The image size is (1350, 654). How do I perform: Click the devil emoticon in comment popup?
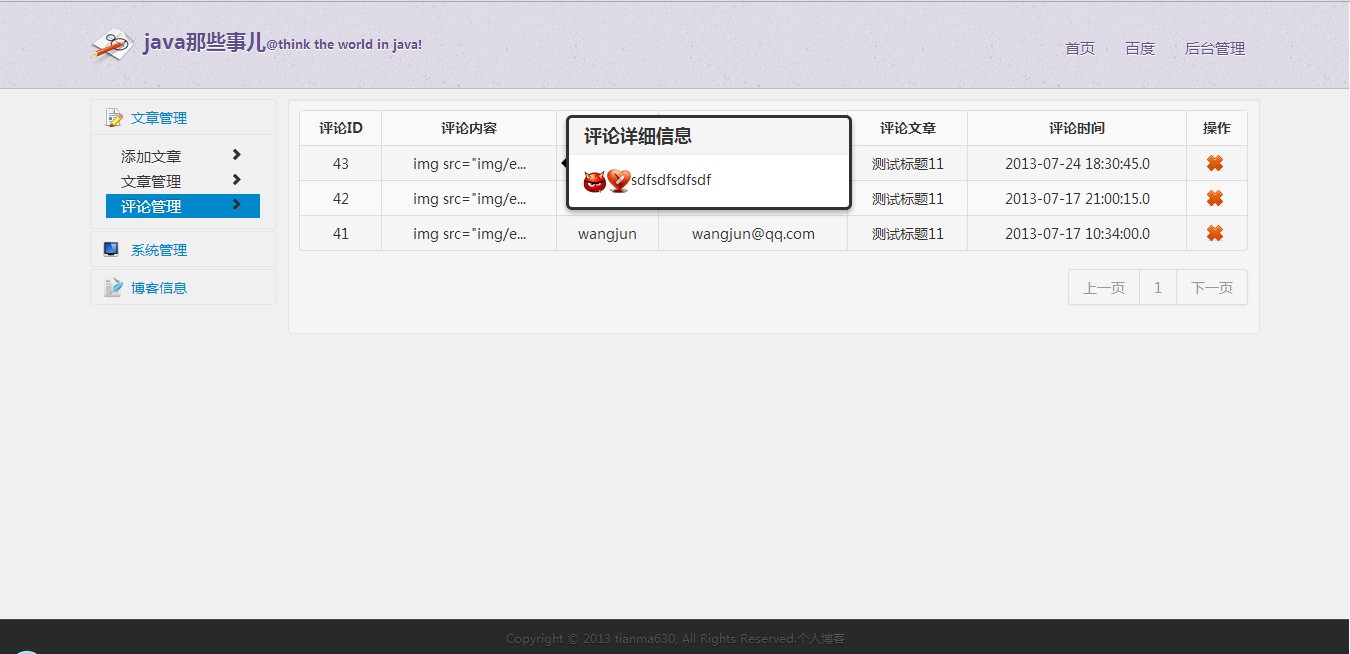[x=594, y=181]
